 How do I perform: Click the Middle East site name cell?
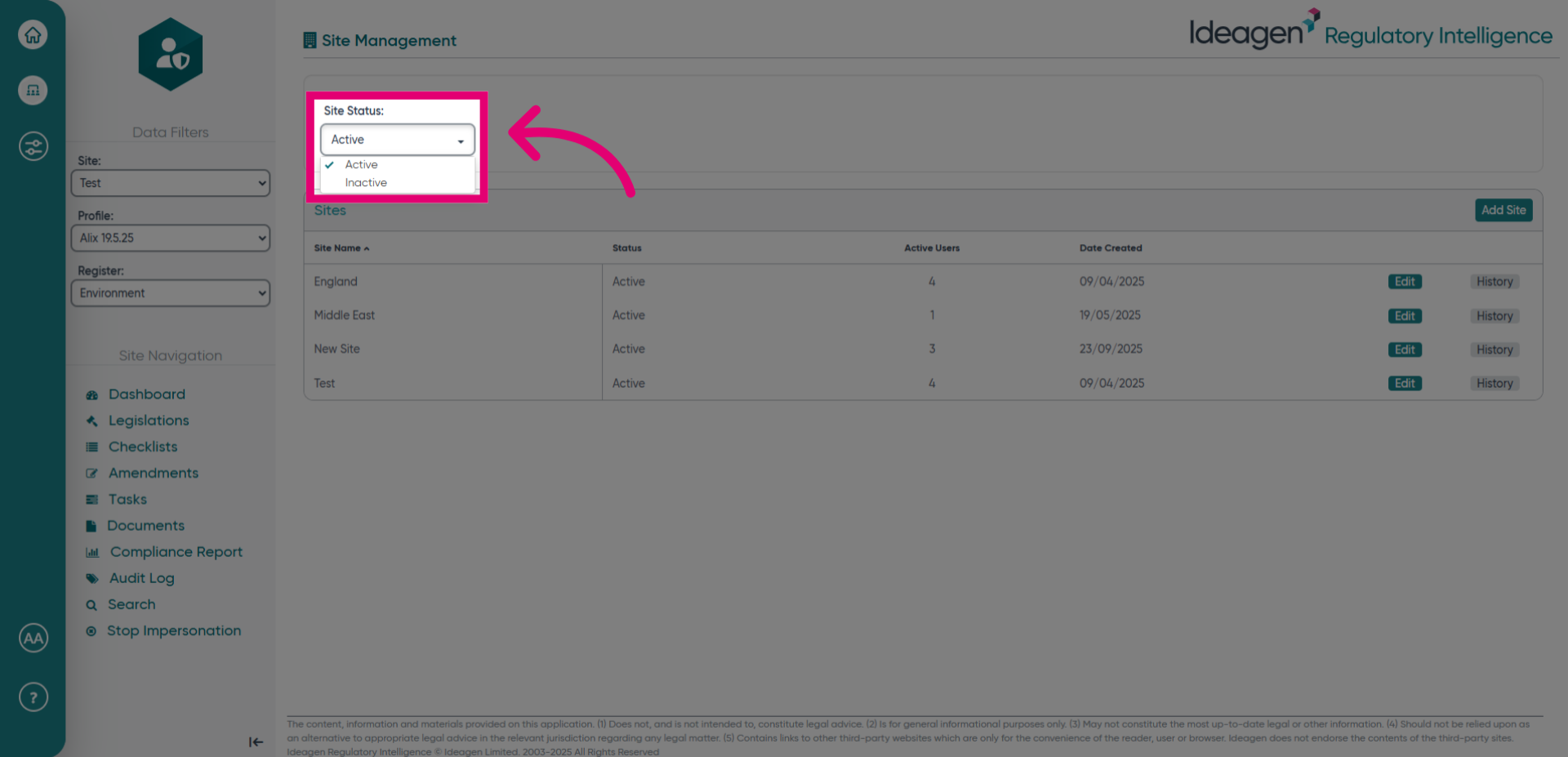point(345,315)
